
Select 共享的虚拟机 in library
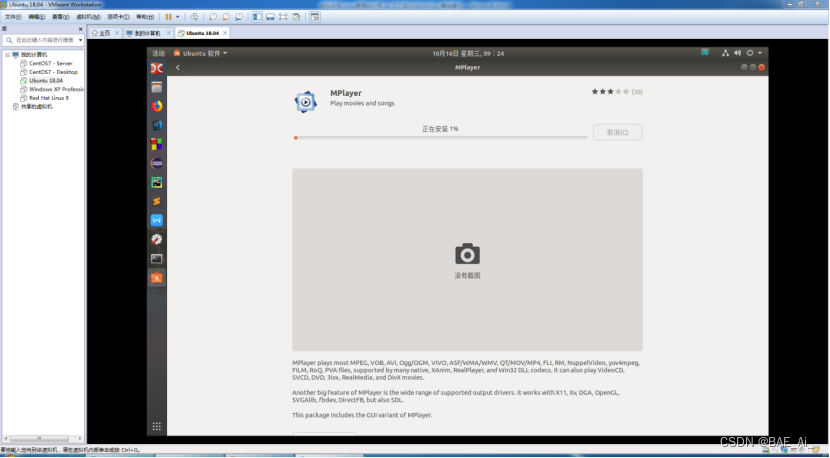coord(37,106)
